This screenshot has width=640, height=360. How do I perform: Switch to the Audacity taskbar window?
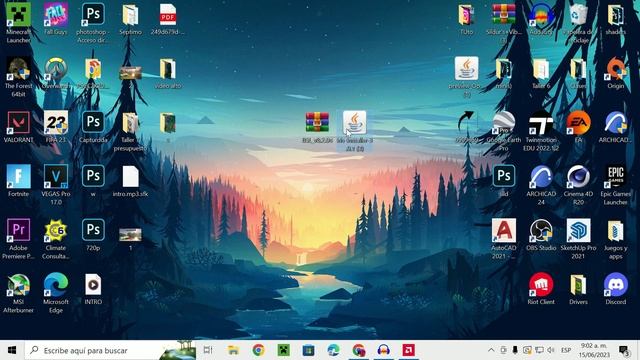tap(383, 350)
